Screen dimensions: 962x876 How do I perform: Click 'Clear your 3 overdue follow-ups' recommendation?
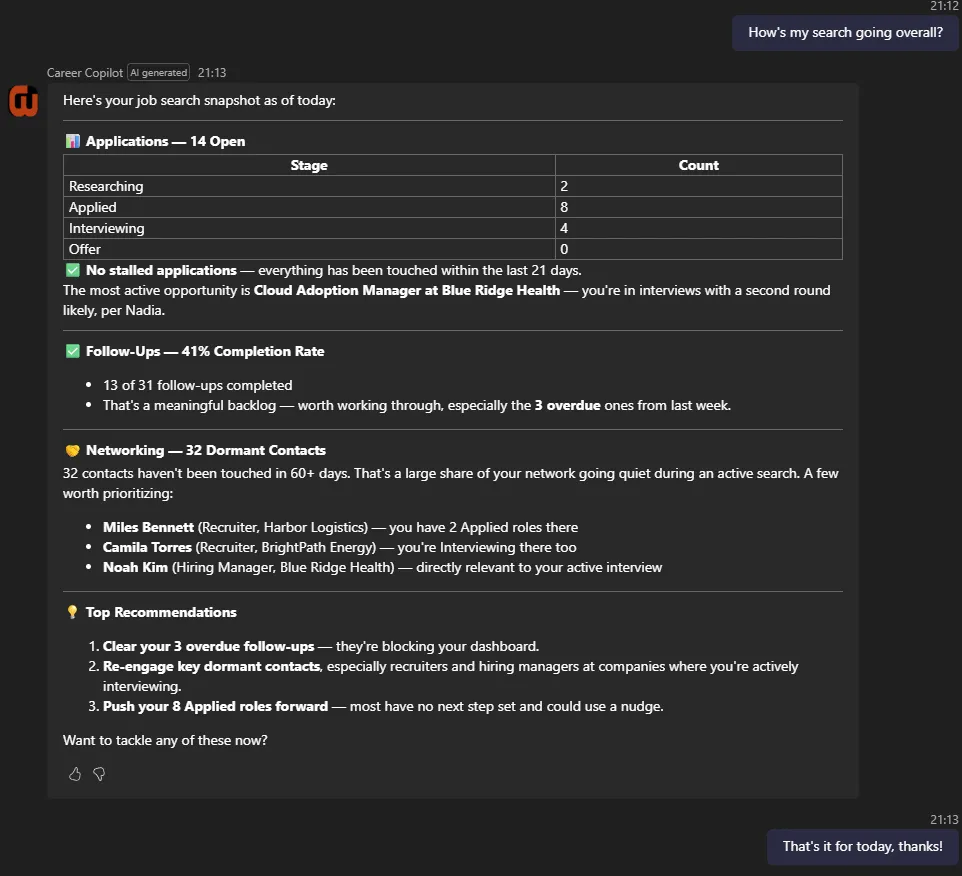[x=209, y=646]
